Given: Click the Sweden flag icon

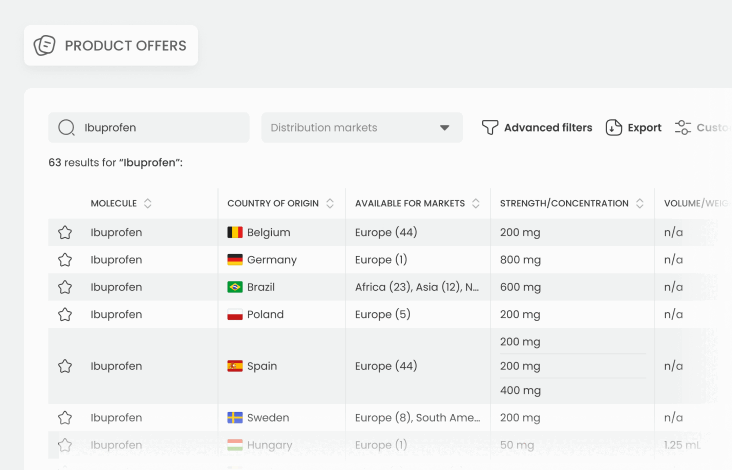Looking at the screenshot, I should coord(235,418).
